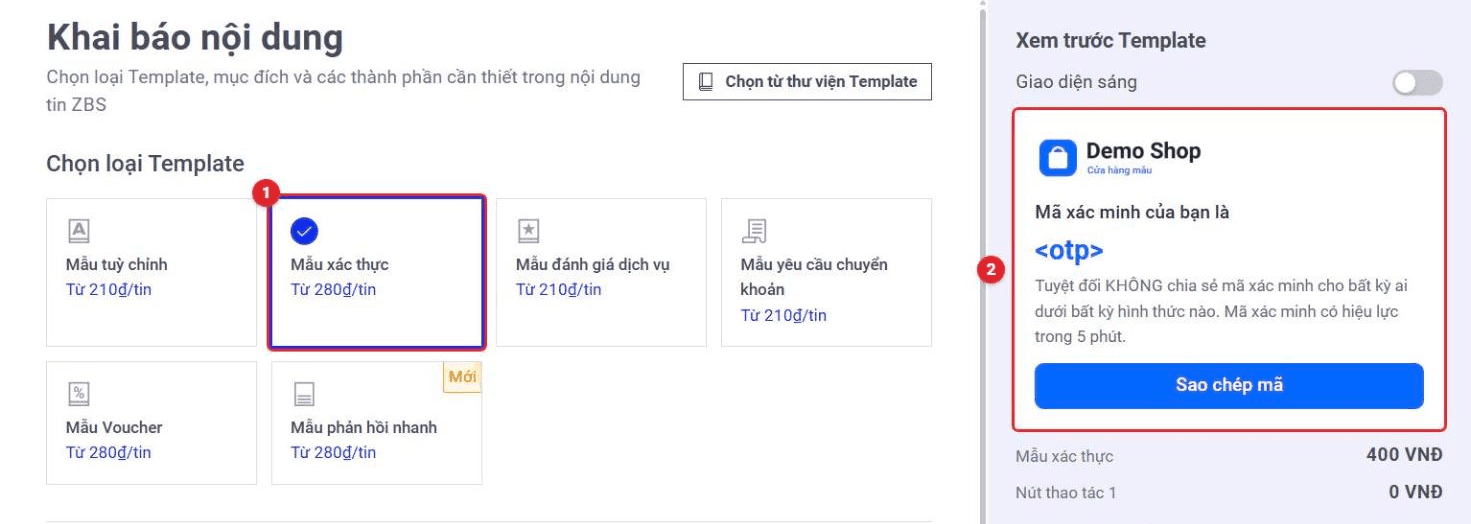Click the Xem trước Template heading
This screenshot has width=1471, height=524.
click(x=1111, y=41)
